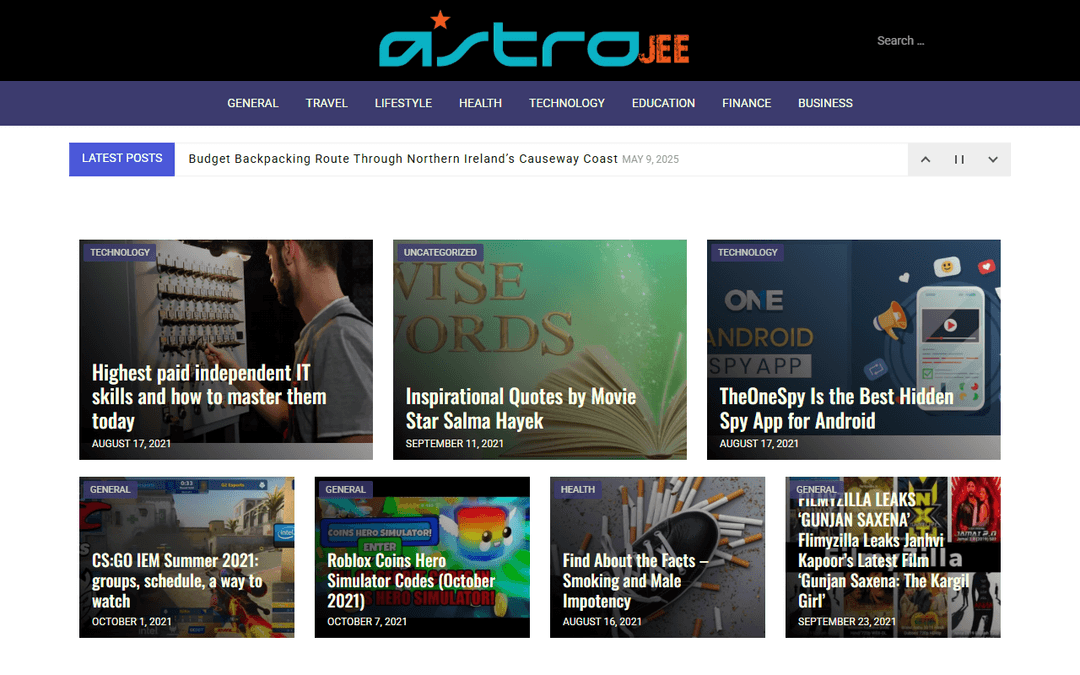Viewport: 1080px width, 675px height.
Task: Click the October 7, 2021 date
Action: [x=367, y=621]
